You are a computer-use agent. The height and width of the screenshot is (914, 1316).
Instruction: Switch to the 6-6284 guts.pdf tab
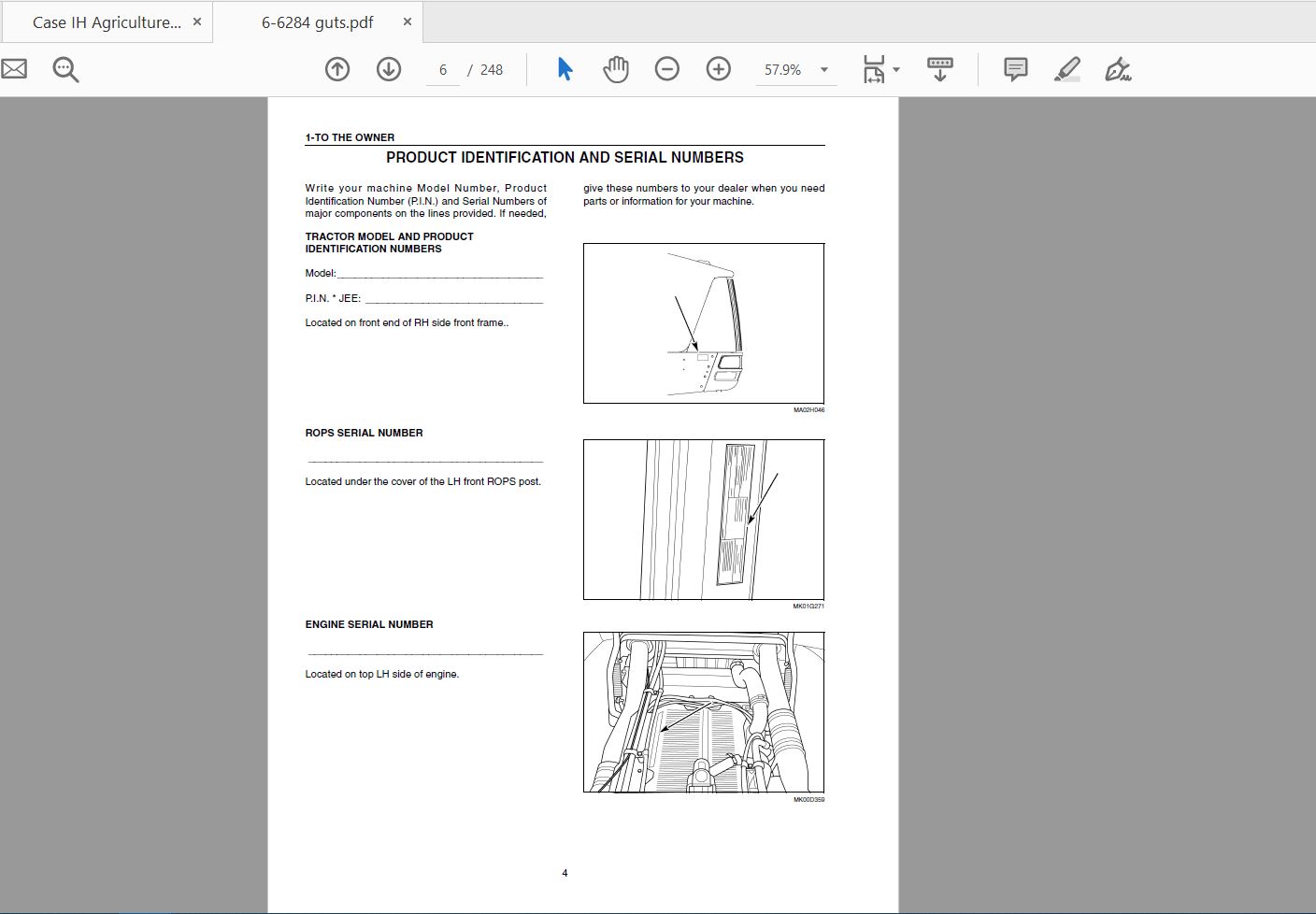click(x=317, y=22)
